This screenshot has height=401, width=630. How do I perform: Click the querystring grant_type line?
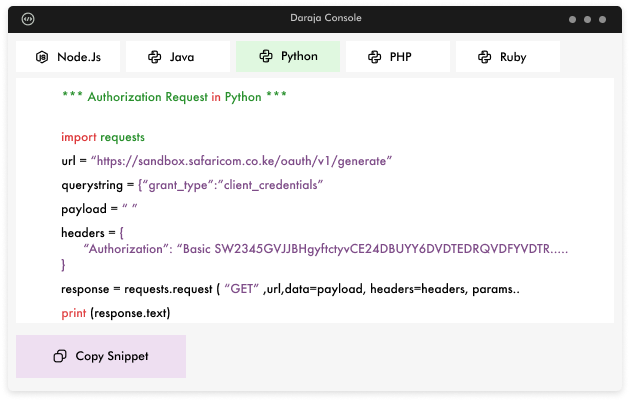tap(192, 185)
